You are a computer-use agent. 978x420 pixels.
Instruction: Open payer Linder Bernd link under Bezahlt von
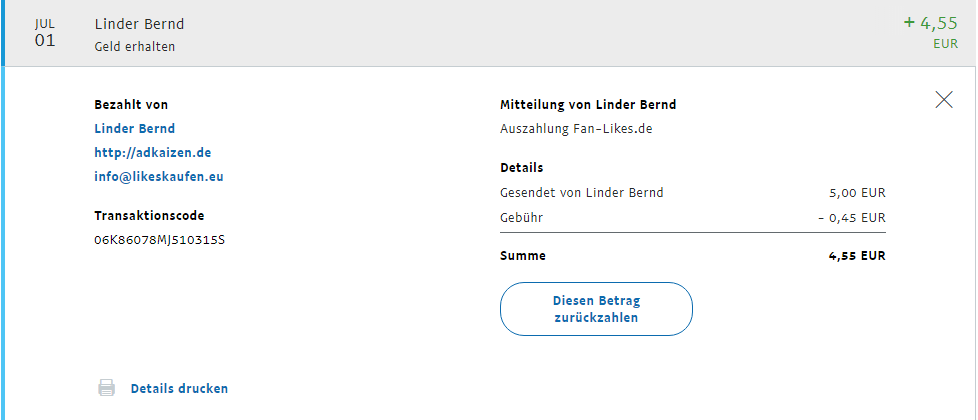point(134,128)
